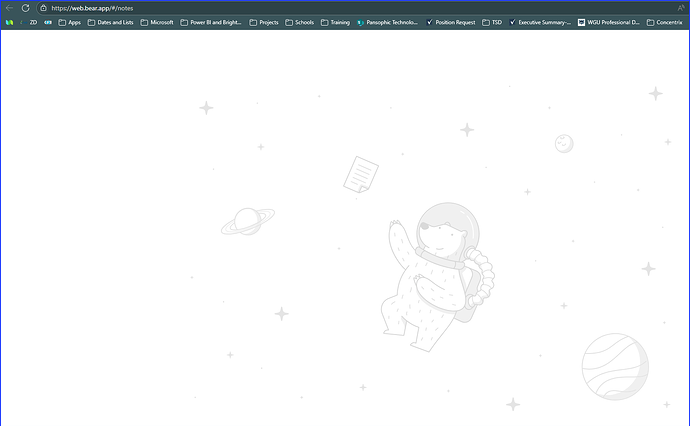Click the browser back arrow
This screenshot has height=426, width=690.
pyautogui.click(x=9, y=8)
